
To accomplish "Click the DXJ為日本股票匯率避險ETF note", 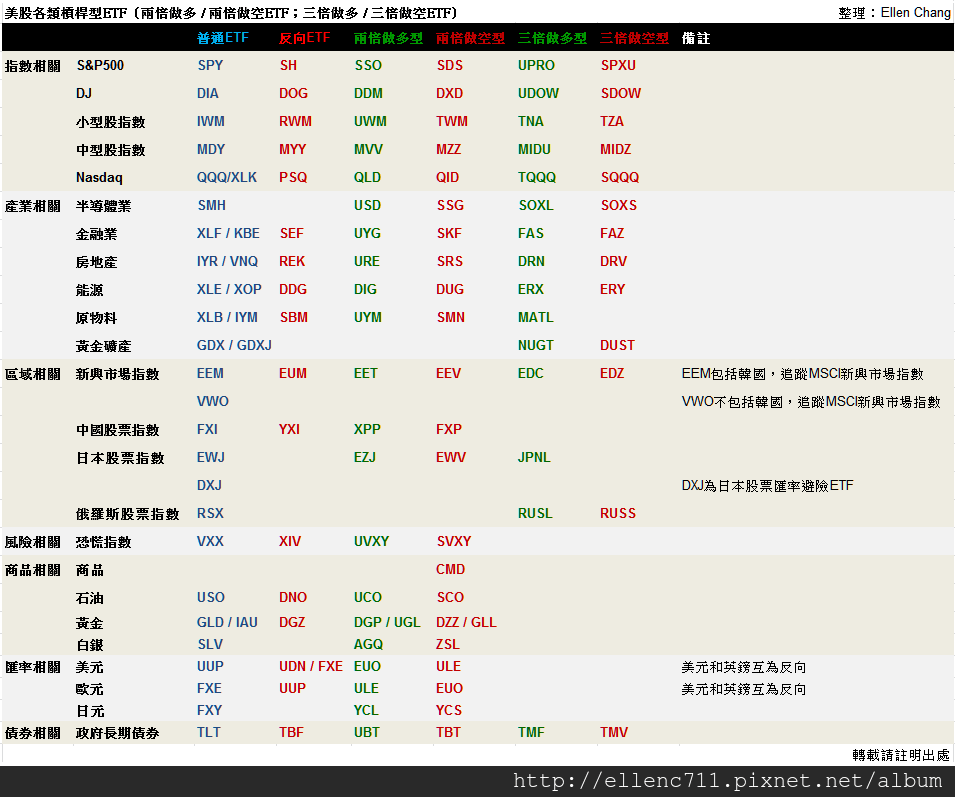I will [x=767, y=485].
